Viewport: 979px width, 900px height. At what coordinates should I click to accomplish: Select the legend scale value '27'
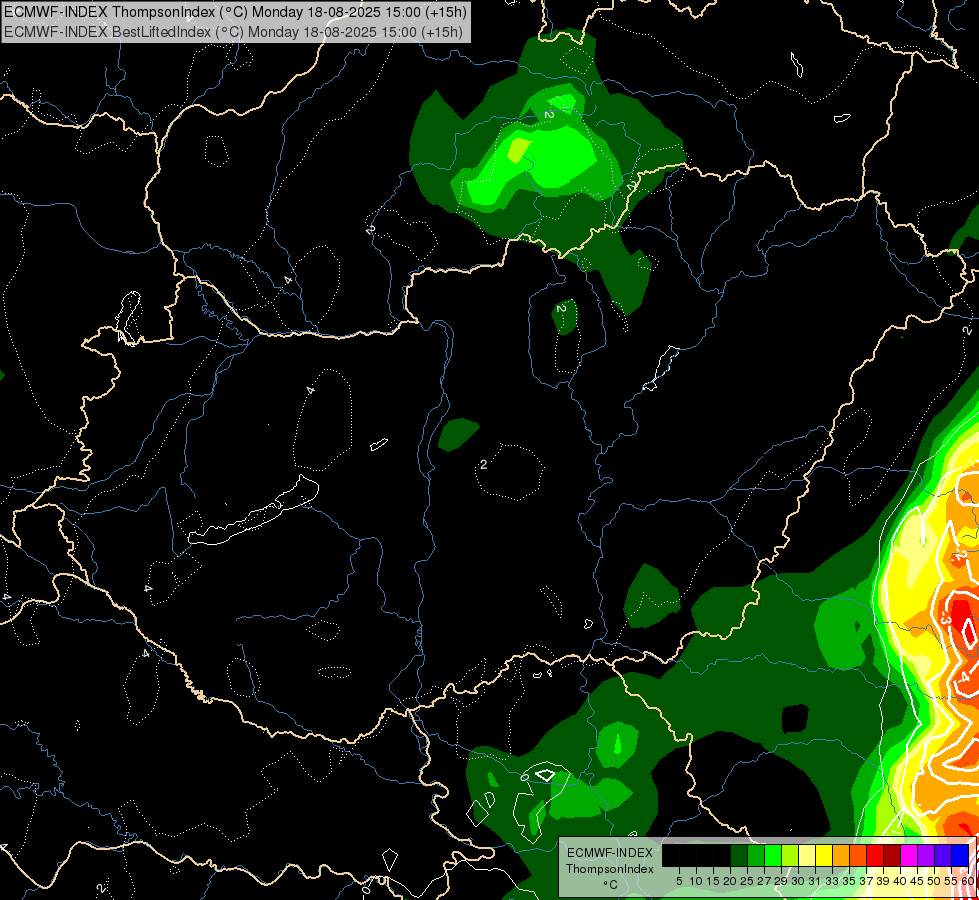765,881
